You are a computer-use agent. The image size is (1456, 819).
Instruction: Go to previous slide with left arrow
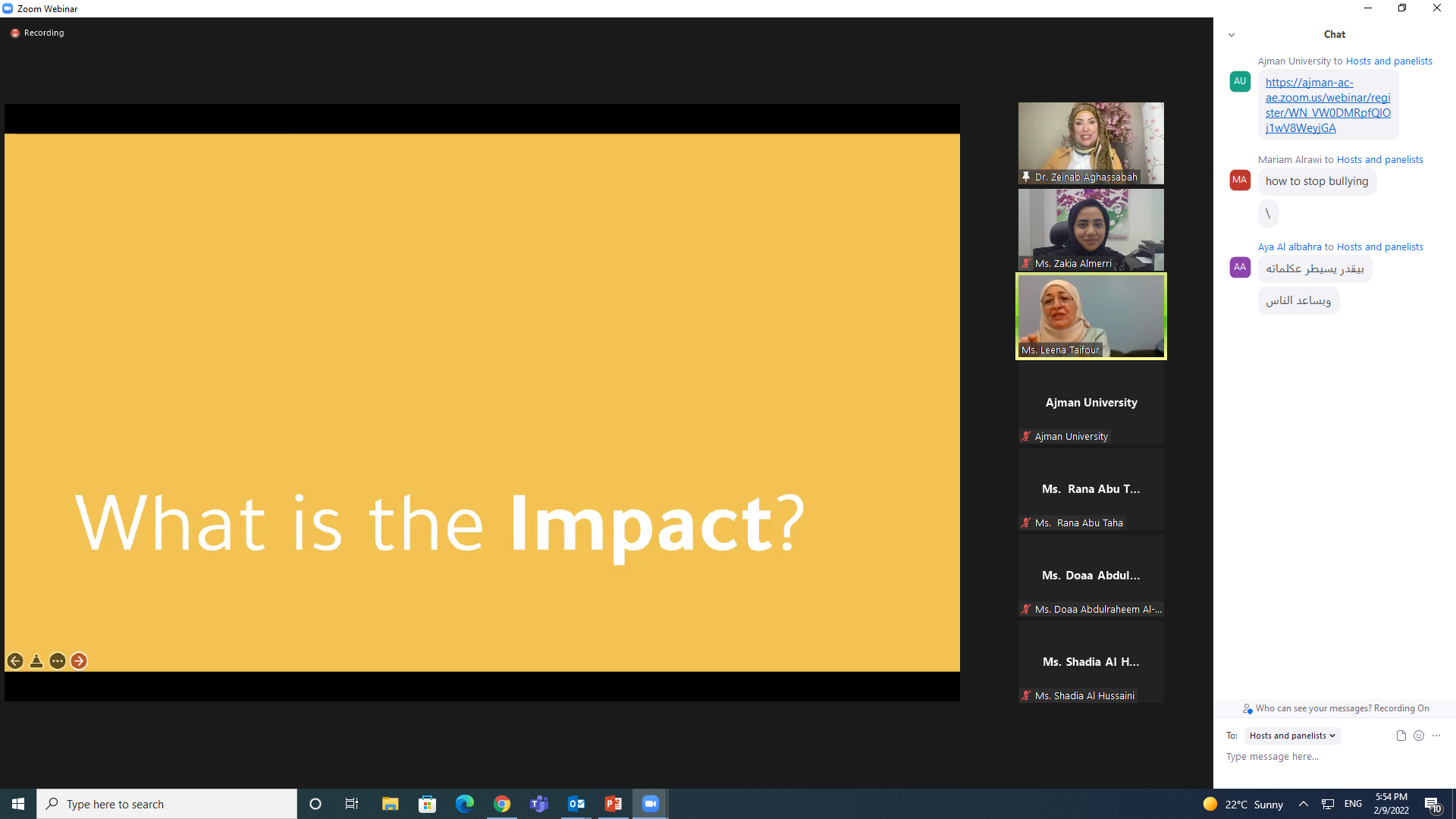[15, 661]
